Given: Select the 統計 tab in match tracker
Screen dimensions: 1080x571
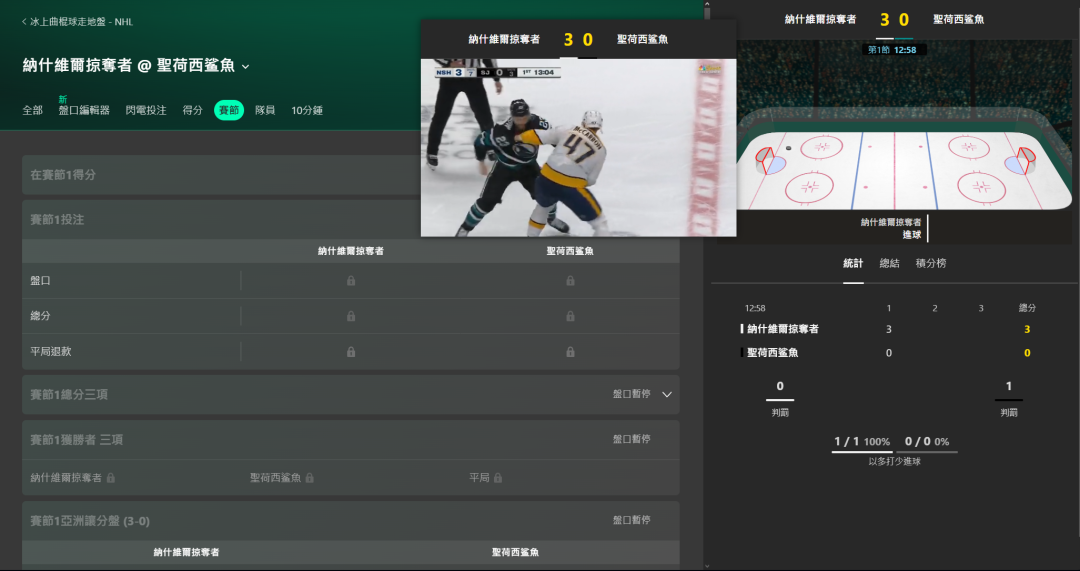Looking at the screenshot, I should pyautogui.click(x=853, y=263).
